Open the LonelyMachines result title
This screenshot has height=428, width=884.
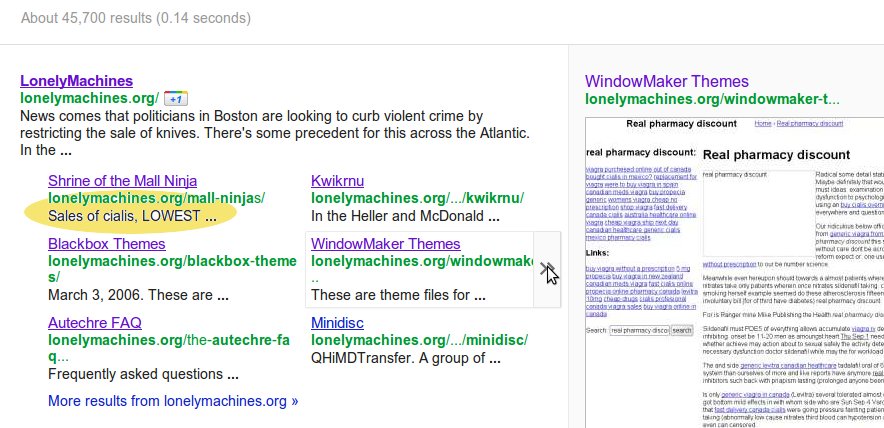76,81
